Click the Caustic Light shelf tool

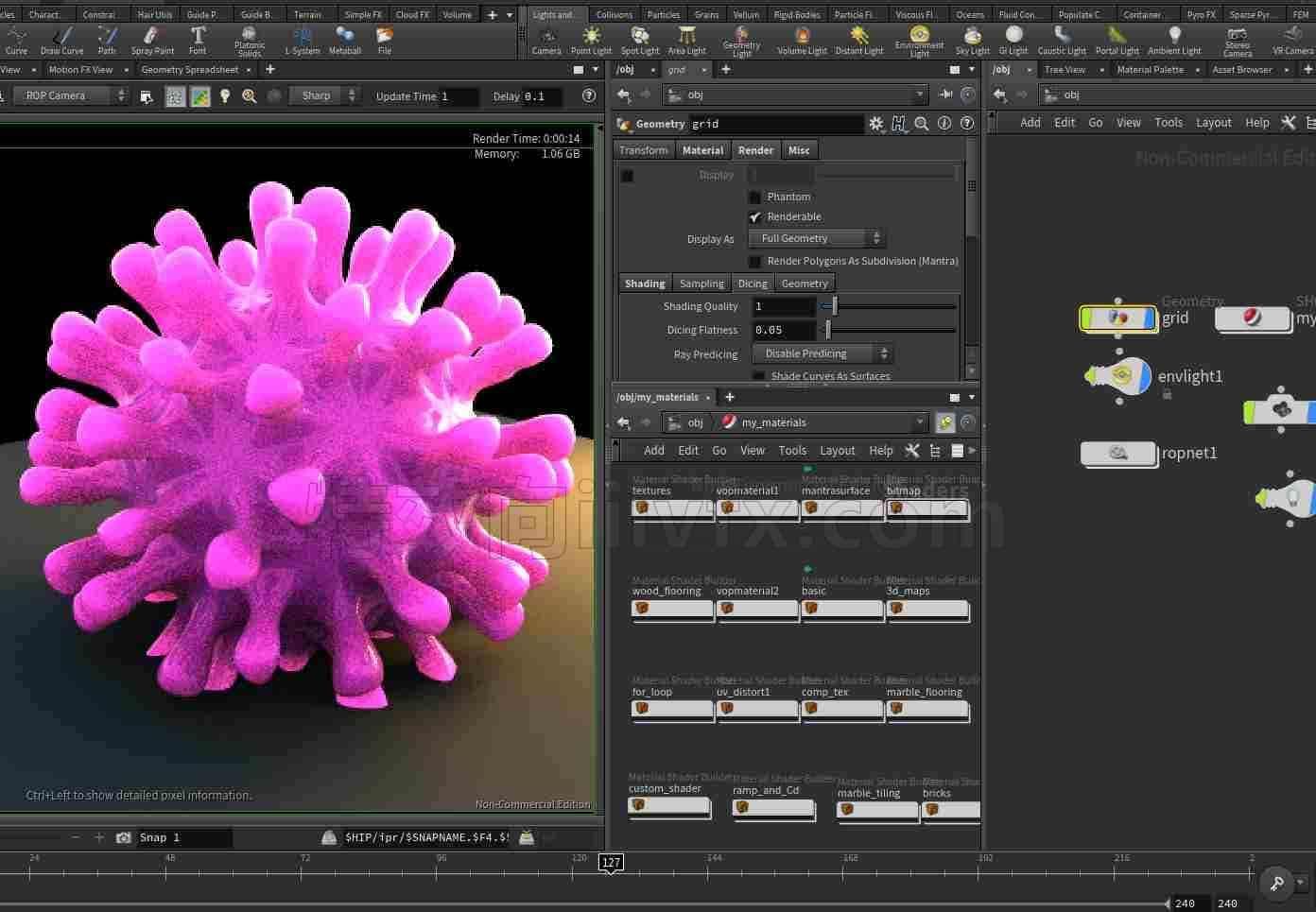[x=1062, y=40]
